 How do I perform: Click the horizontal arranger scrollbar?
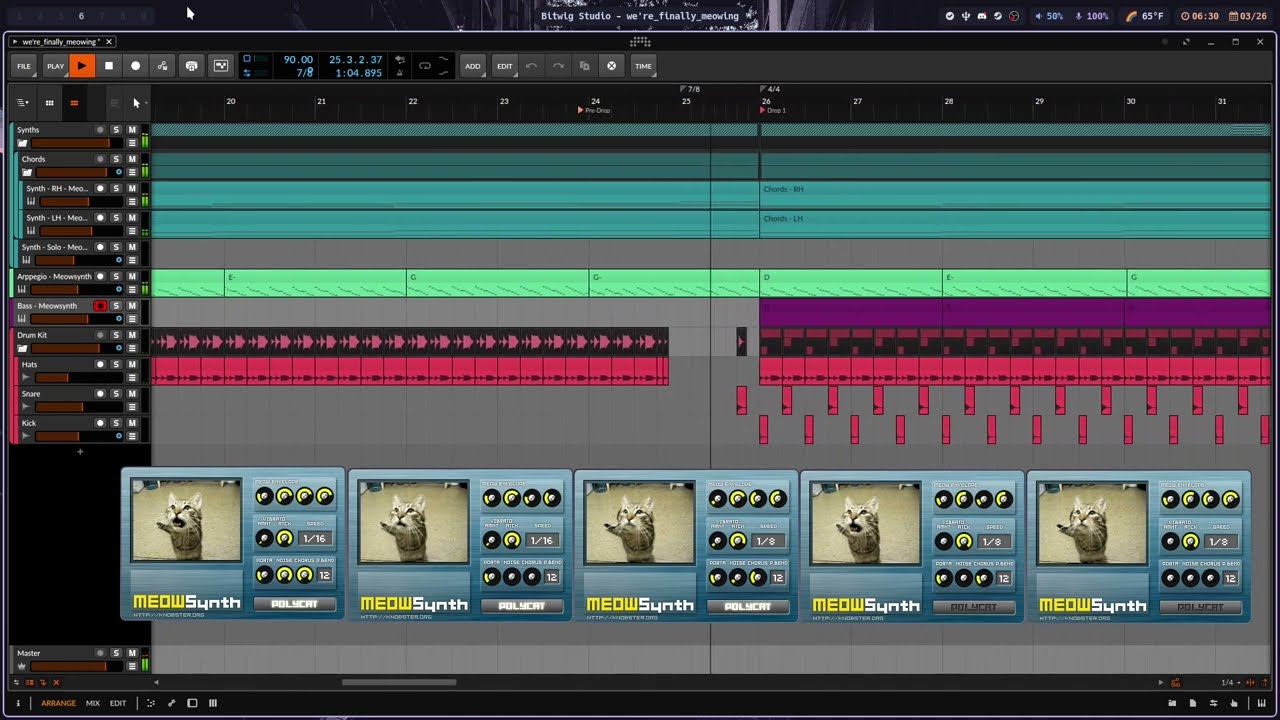(399, 683)
